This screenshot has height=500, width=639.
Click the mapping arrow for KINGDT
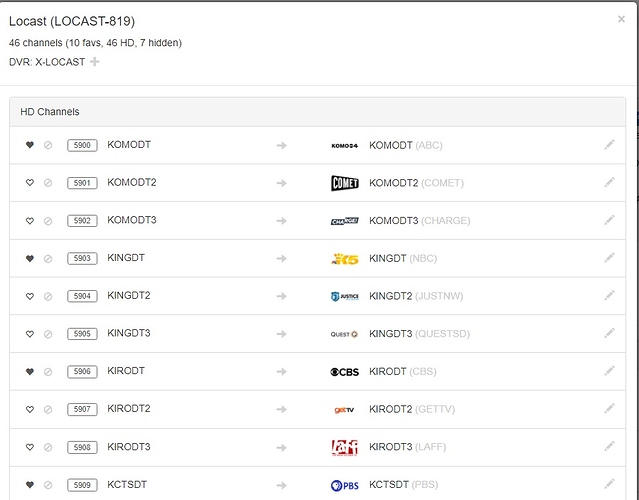[x=282, y=258]
